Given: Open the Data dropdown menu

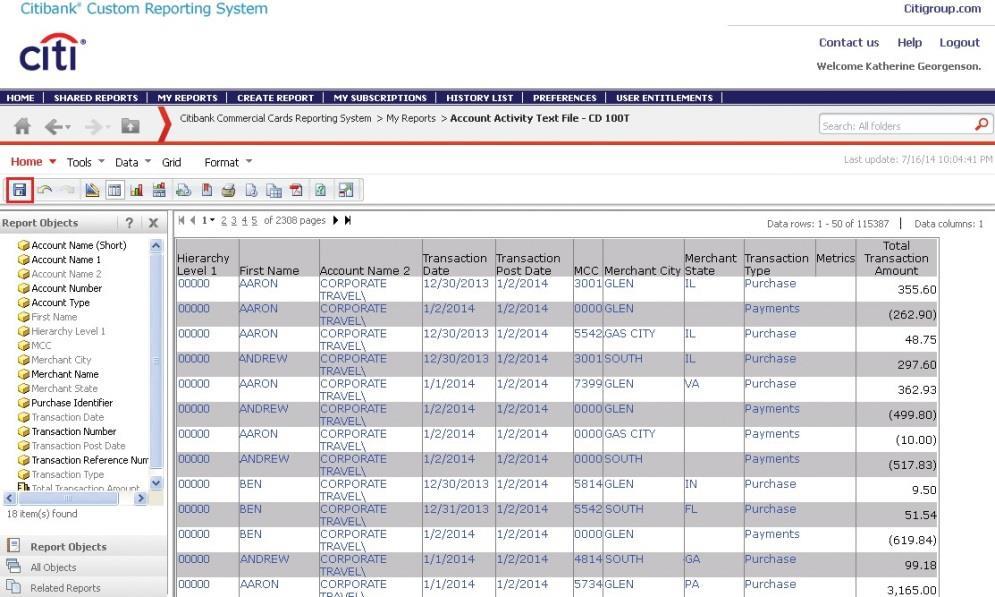Looking at the screenshot, I should (x=133, y=162).
